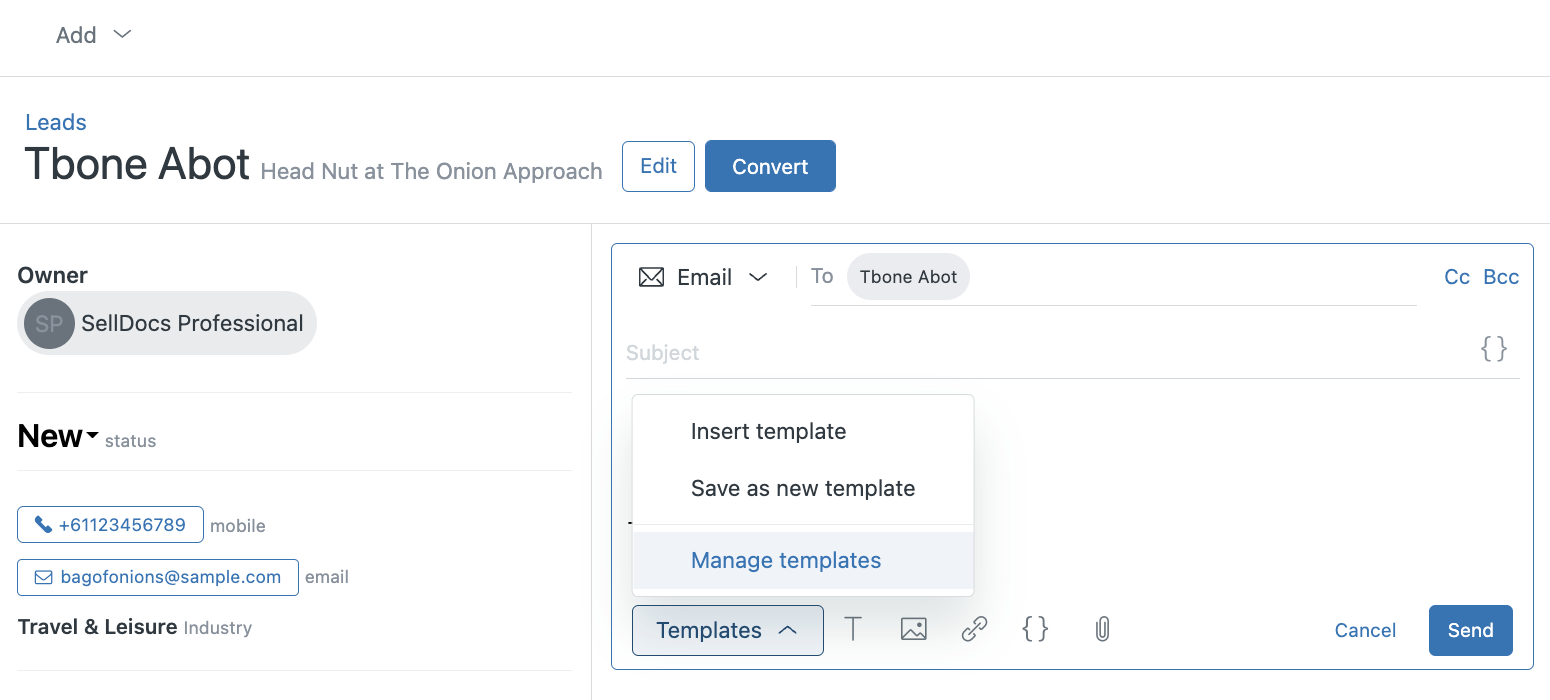Send the email

click(1471, 630)
